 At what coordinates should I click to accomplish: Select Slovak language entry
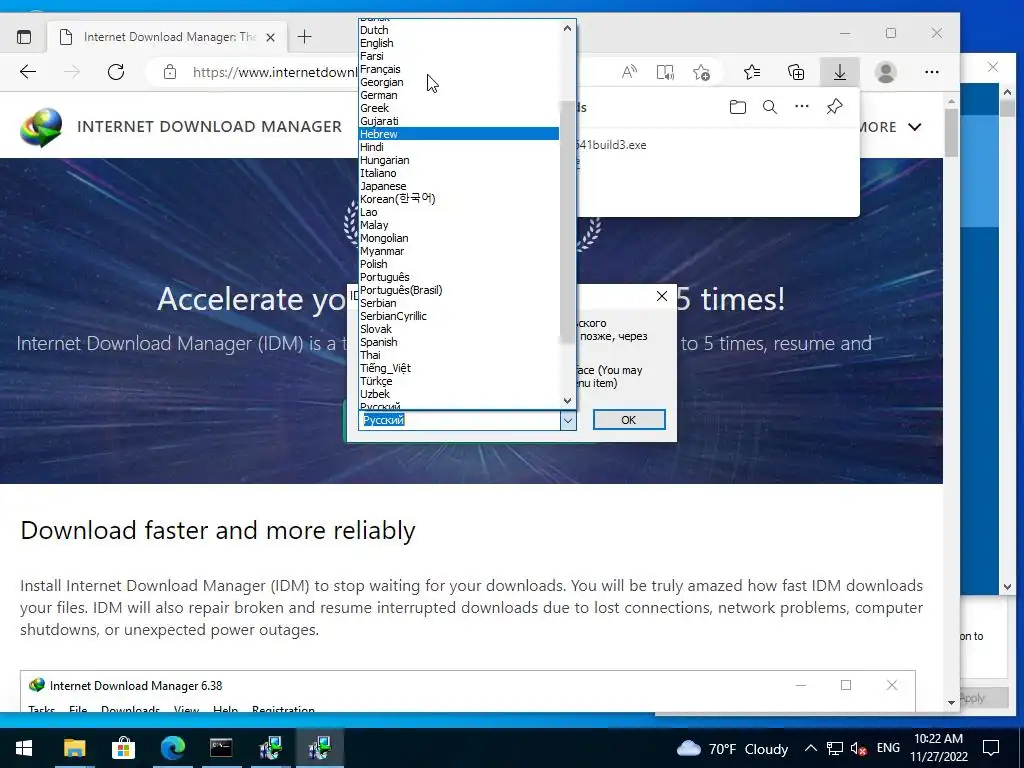coord(459,329)
